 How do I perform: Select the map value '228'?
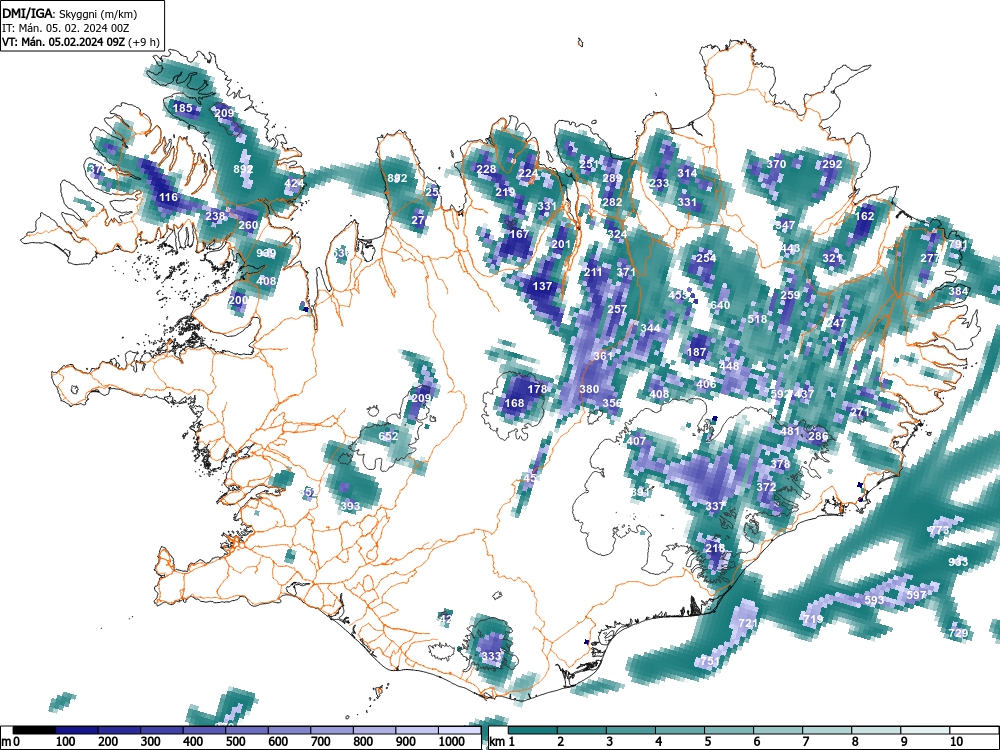[486, 169]
